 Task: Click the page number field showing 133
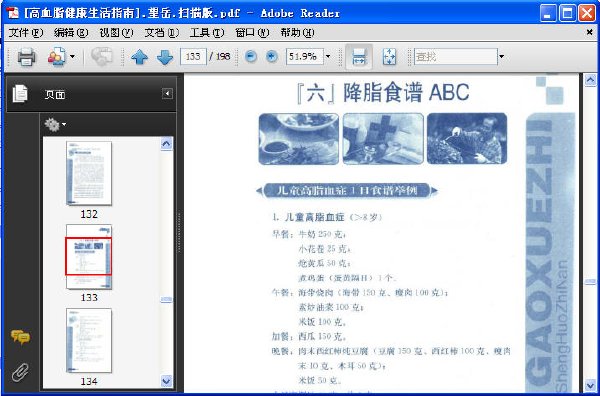pos(193,57)
